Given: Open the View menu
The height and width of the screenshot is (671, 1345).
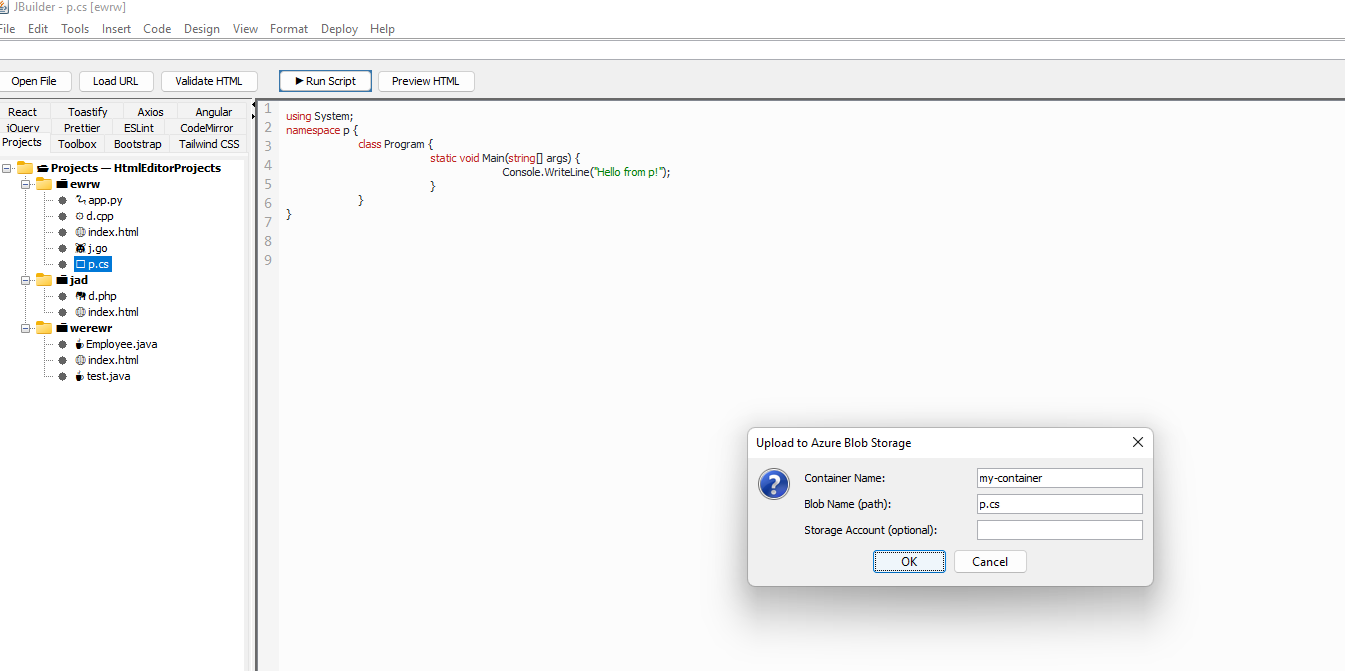Looking at the screenshot, I should pyautogui.click(x=246, y=29).
